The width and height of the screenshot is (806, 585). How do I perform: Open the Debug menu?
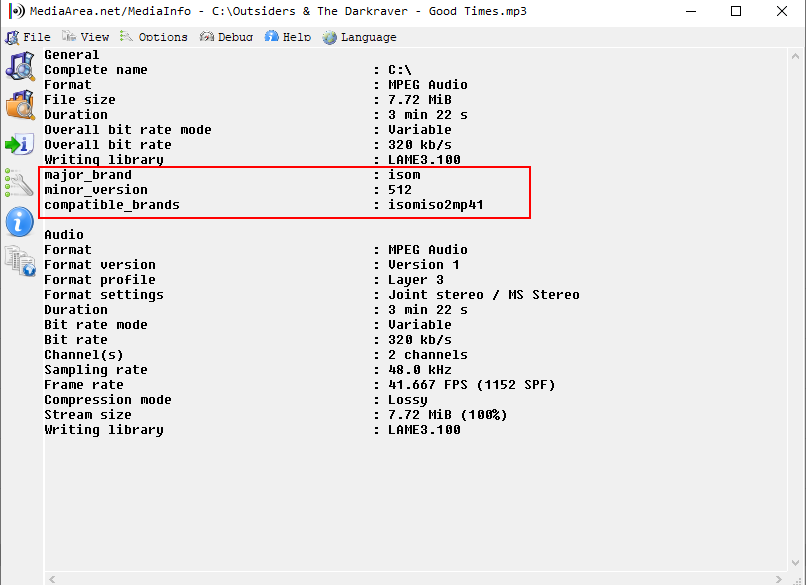226,37
